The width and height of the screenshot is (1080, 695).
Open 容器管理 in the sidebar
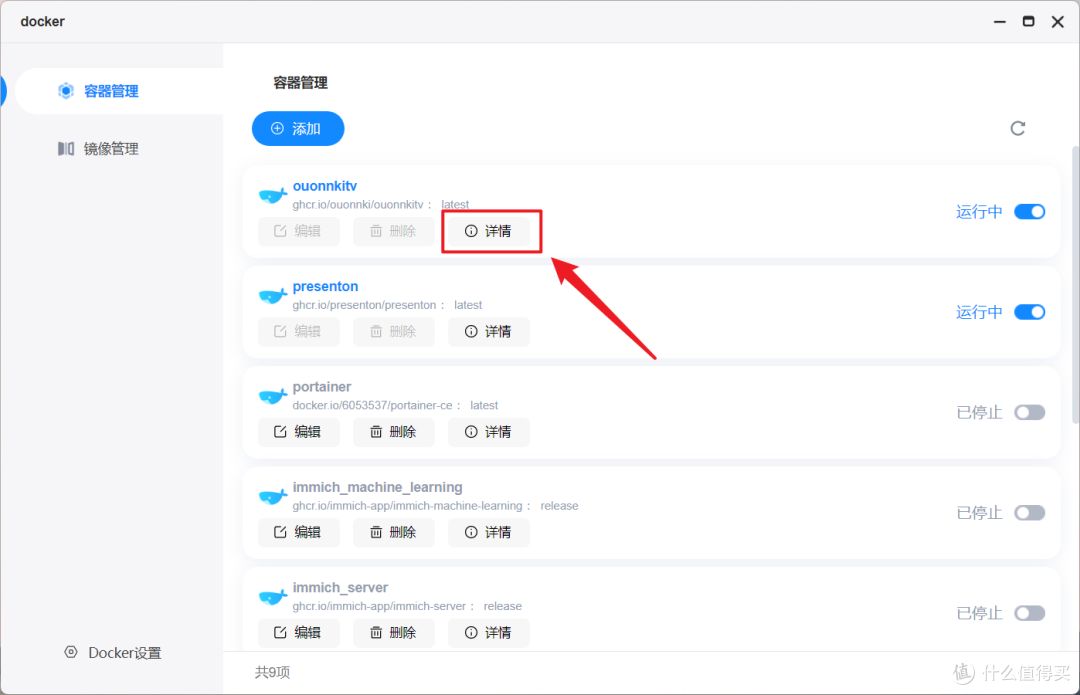click(119, 91)
